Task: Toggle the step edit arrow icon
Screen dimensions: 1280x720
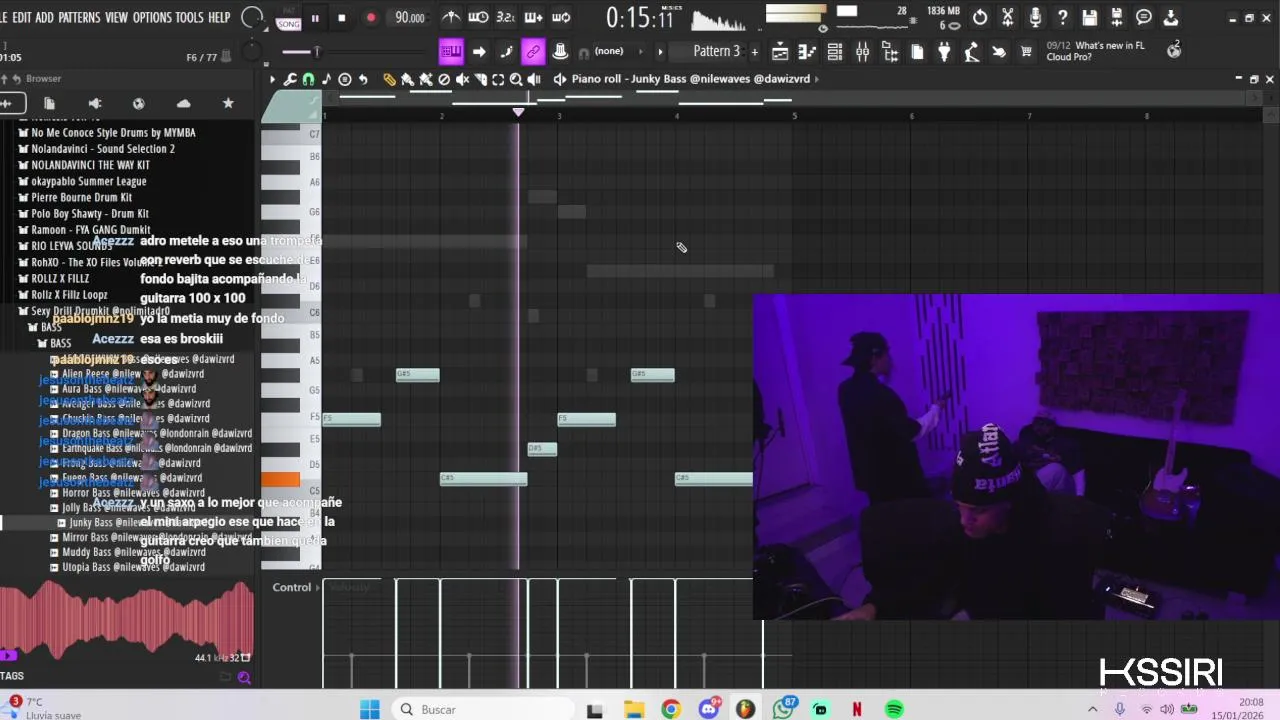Action: click(x=479, y=52)
